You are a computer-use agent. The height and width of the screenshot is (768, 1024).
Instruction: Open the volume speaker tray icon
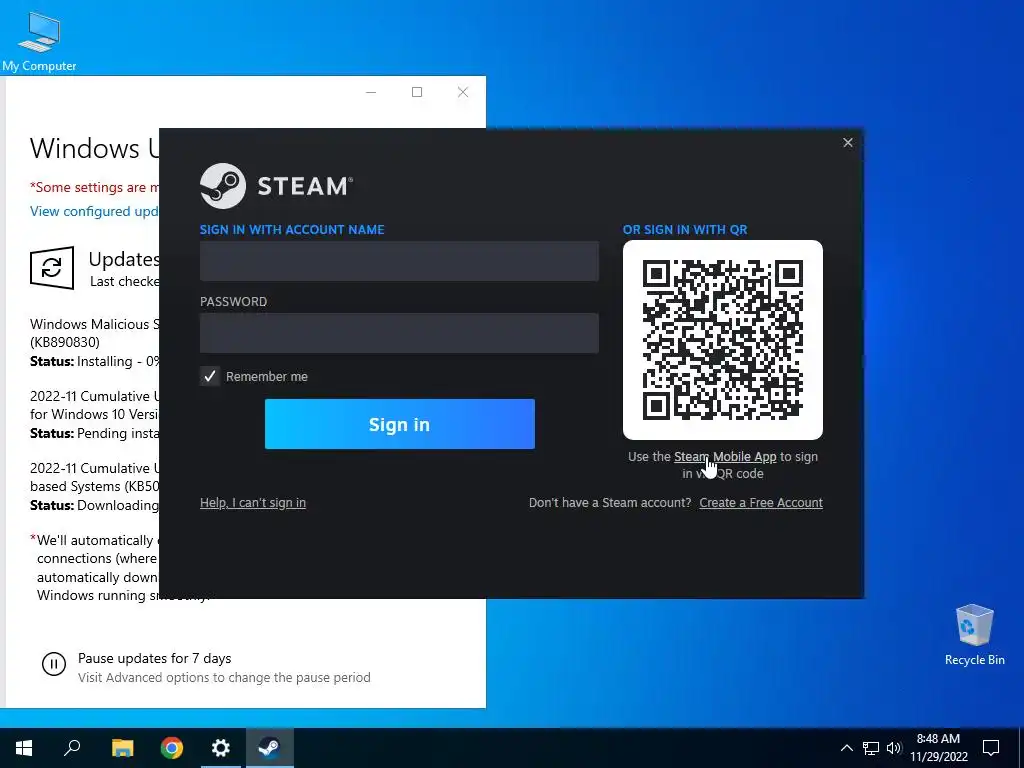(894, 748)
